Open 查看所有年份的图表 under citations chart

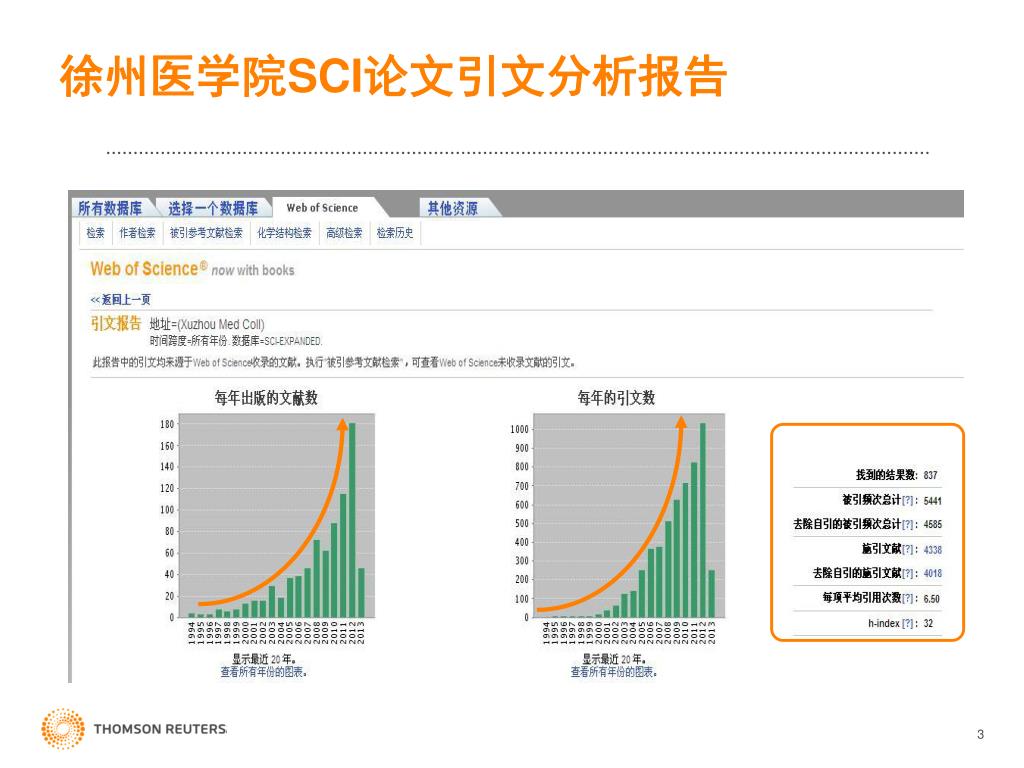coord(614,672)
